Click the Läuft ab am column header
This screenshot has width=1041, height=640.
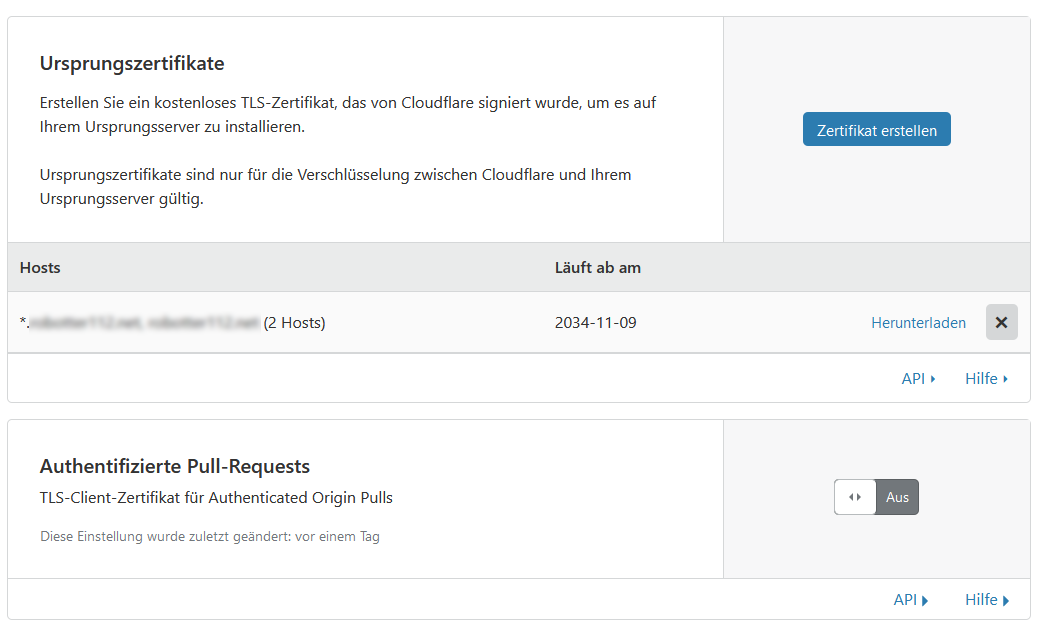(597, 268)
